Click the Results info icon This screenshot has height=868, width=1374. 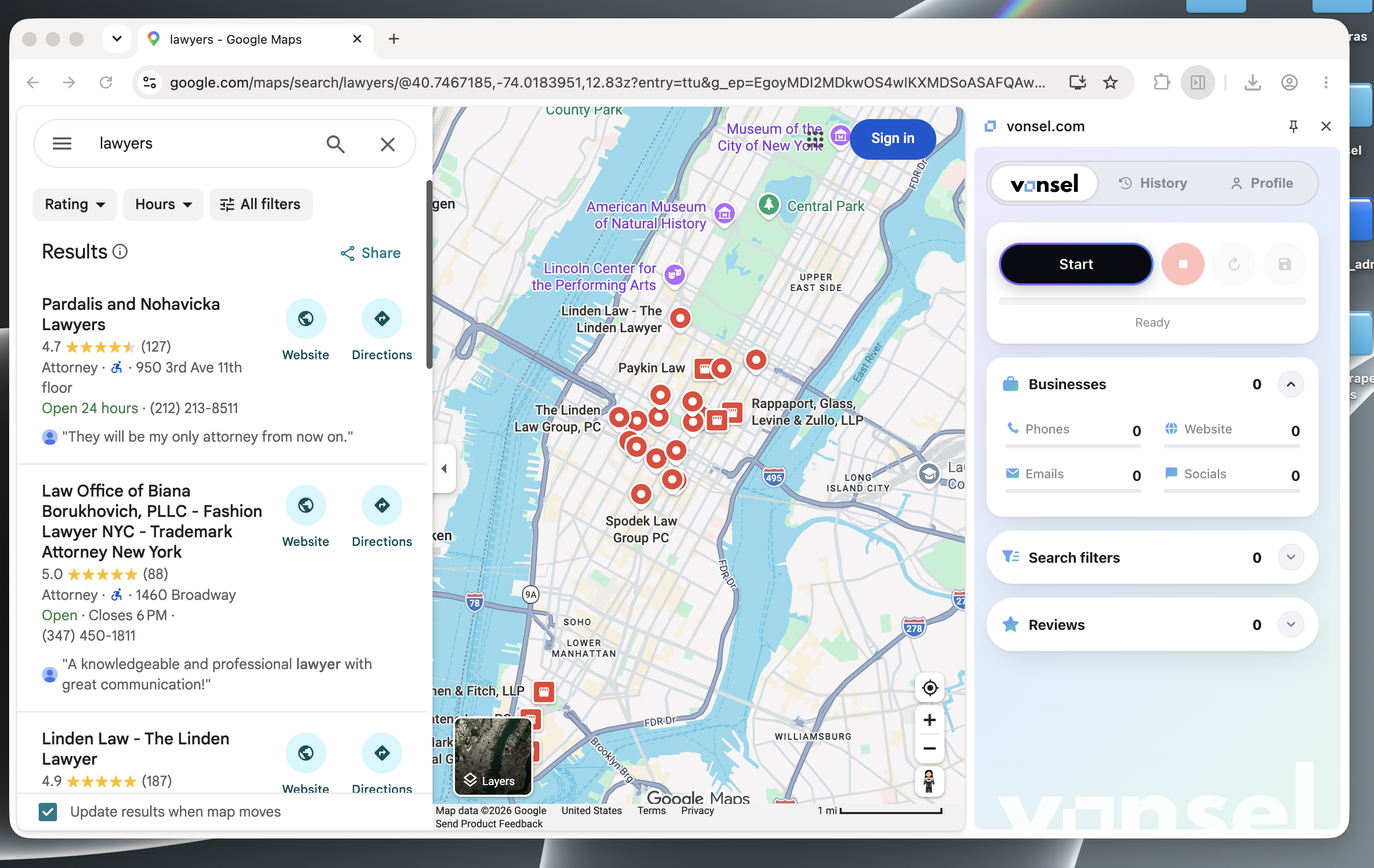(120, 252)
